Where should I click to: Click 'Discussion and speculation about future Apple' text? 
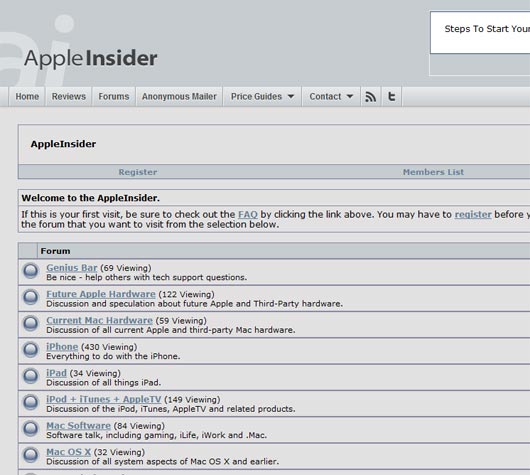194,304
